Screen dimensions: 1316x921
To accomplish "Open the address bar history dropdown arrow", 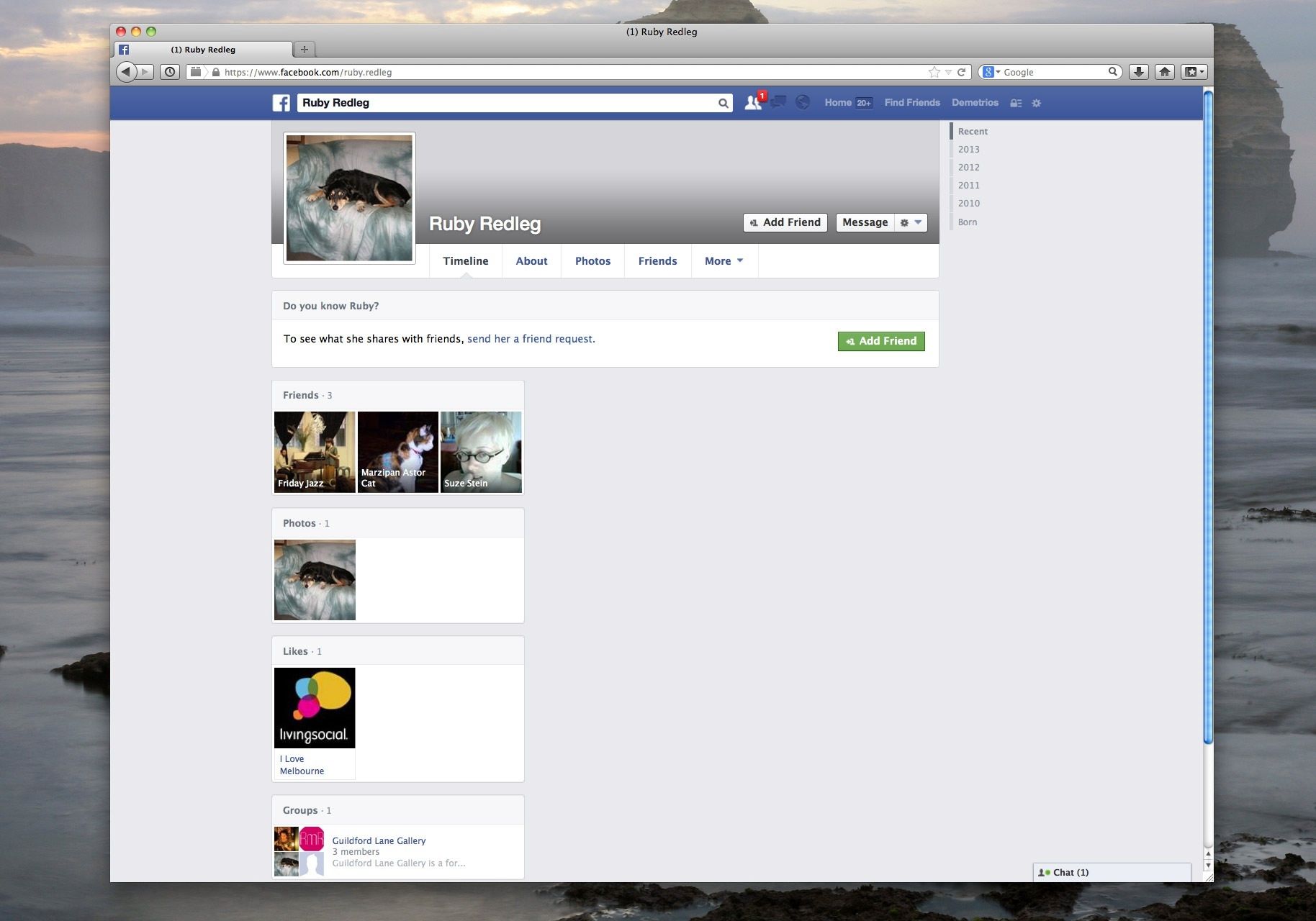I will click(x=948, y=72).
